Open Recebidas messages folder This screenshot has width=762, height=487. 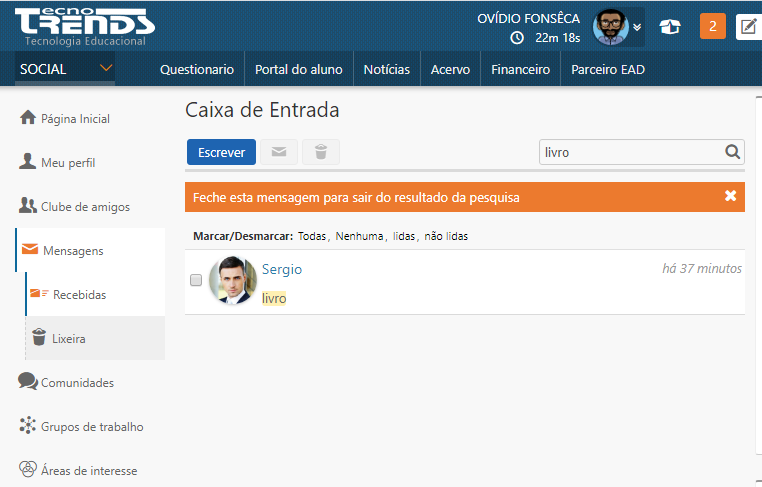coord(80,295)
